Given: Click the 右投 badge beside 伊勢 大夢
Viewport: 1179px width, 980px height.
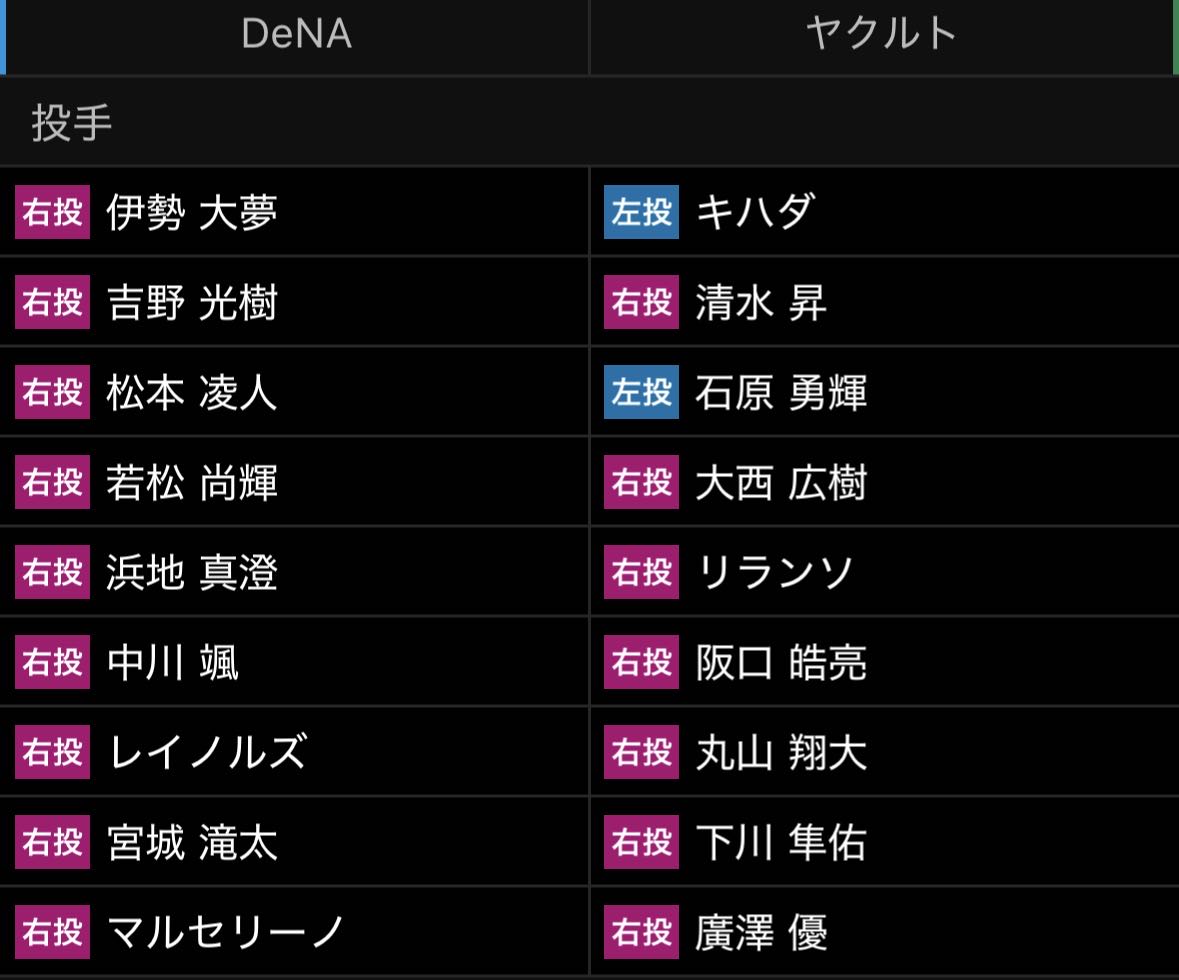Looking at the screenshot, I should click(53, 212).
